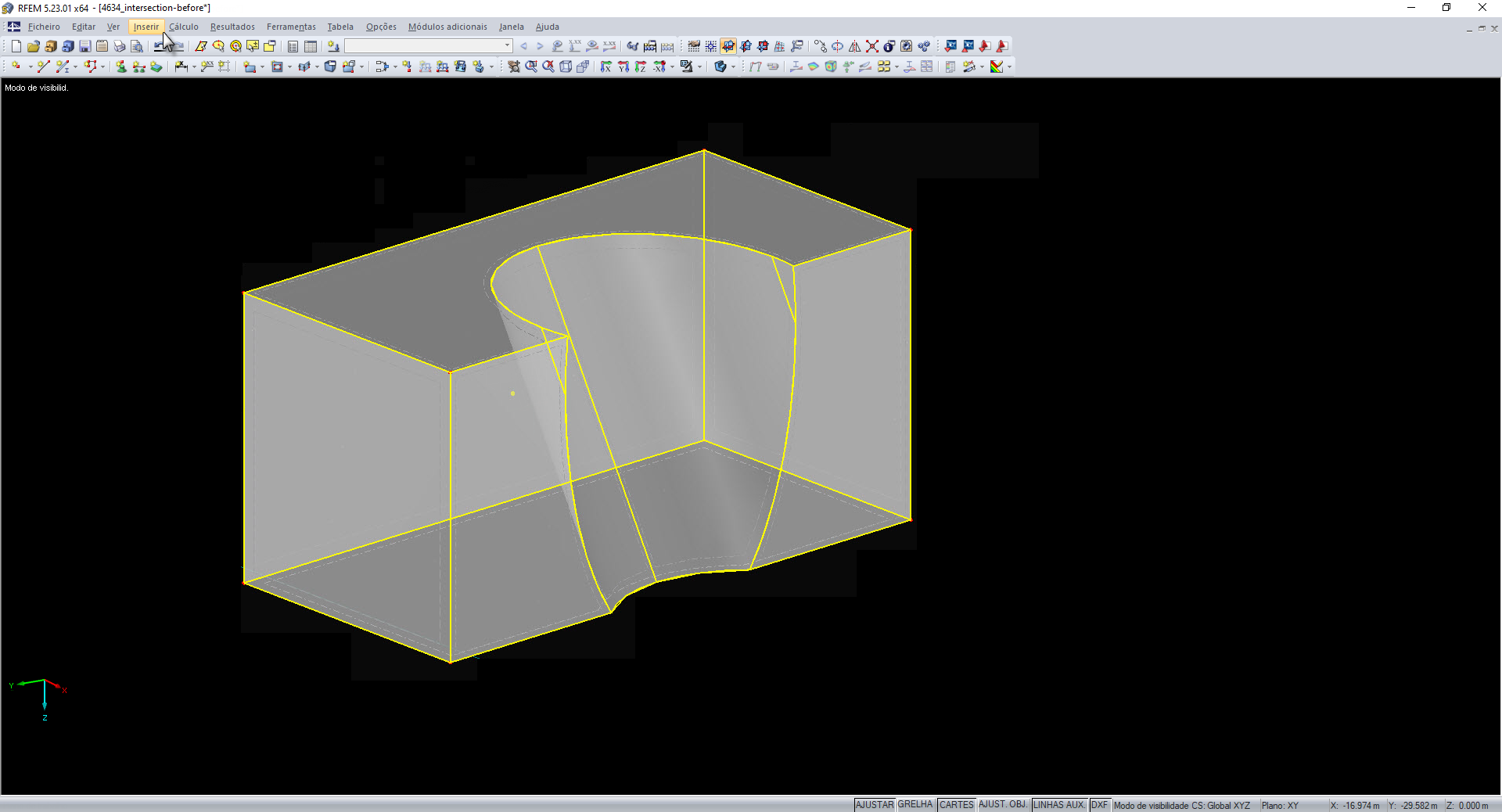Open the rotate tool icon

pyautogui.click(x=838, y=46)
